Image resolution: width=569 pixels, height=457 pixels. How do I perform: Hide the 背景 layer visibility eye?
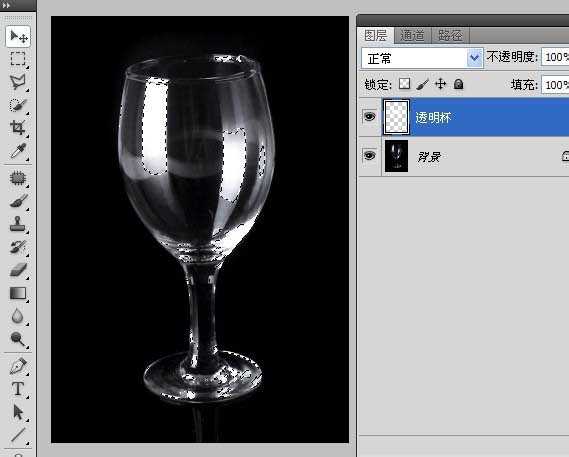pos(369,156)
